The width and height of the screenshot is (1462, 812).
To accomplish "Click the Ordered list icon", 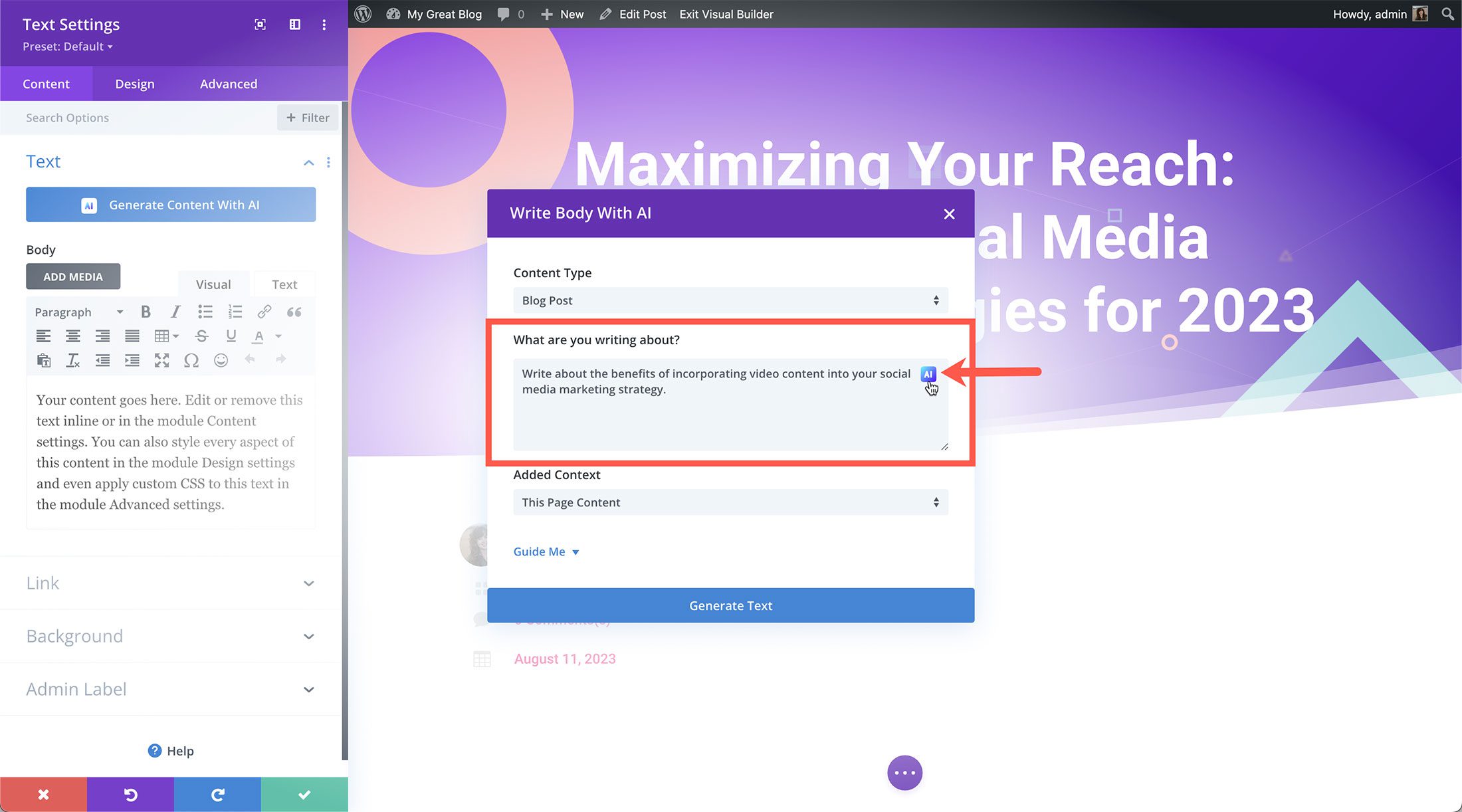I will 235,312.
